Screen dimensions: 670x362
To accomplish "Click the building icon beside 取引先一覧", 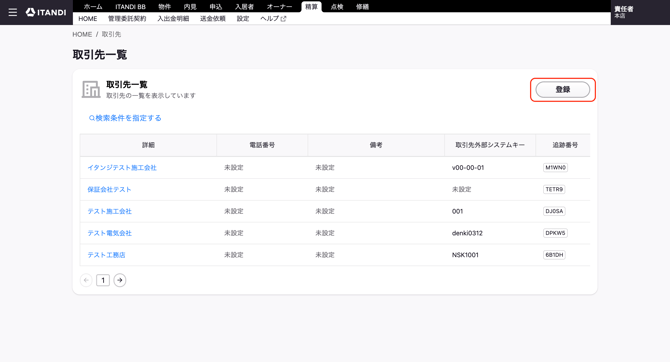I will tap(91, 89).
